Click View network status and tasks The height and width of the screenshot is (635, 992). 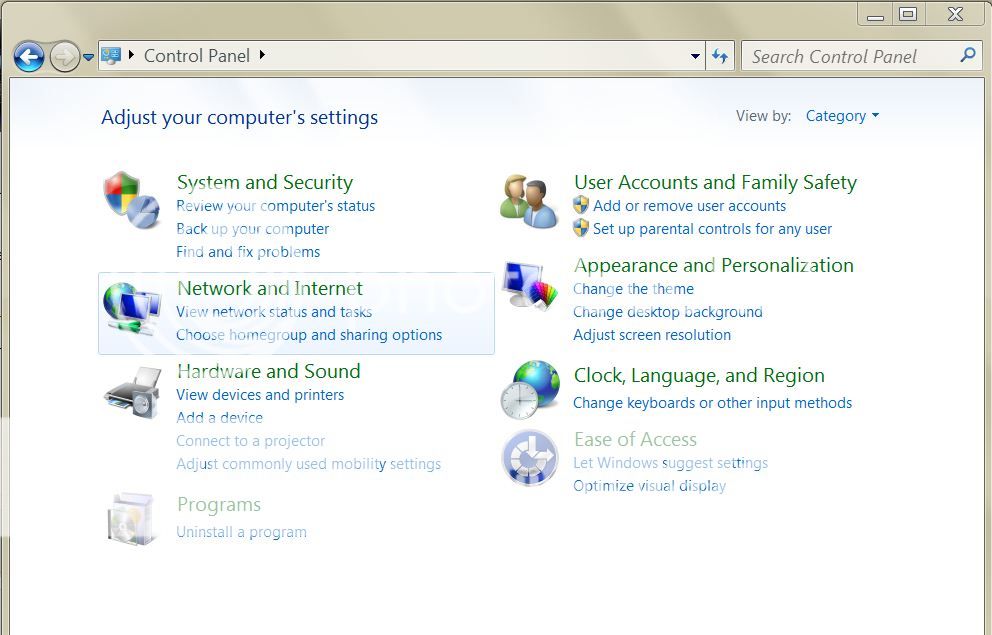274,312
